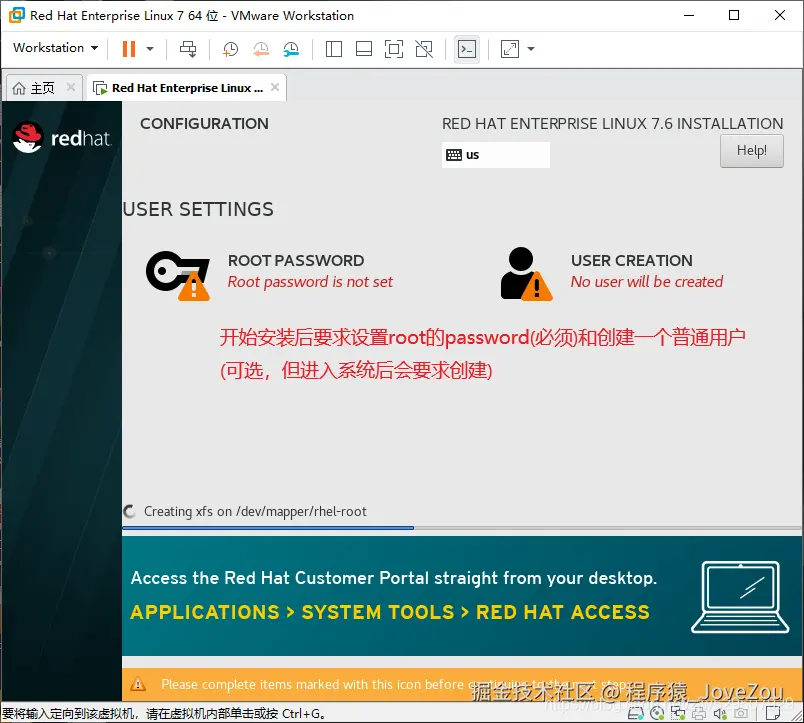Click the hard disk status icon
This screenshot has height=723, width=804.
636,713
